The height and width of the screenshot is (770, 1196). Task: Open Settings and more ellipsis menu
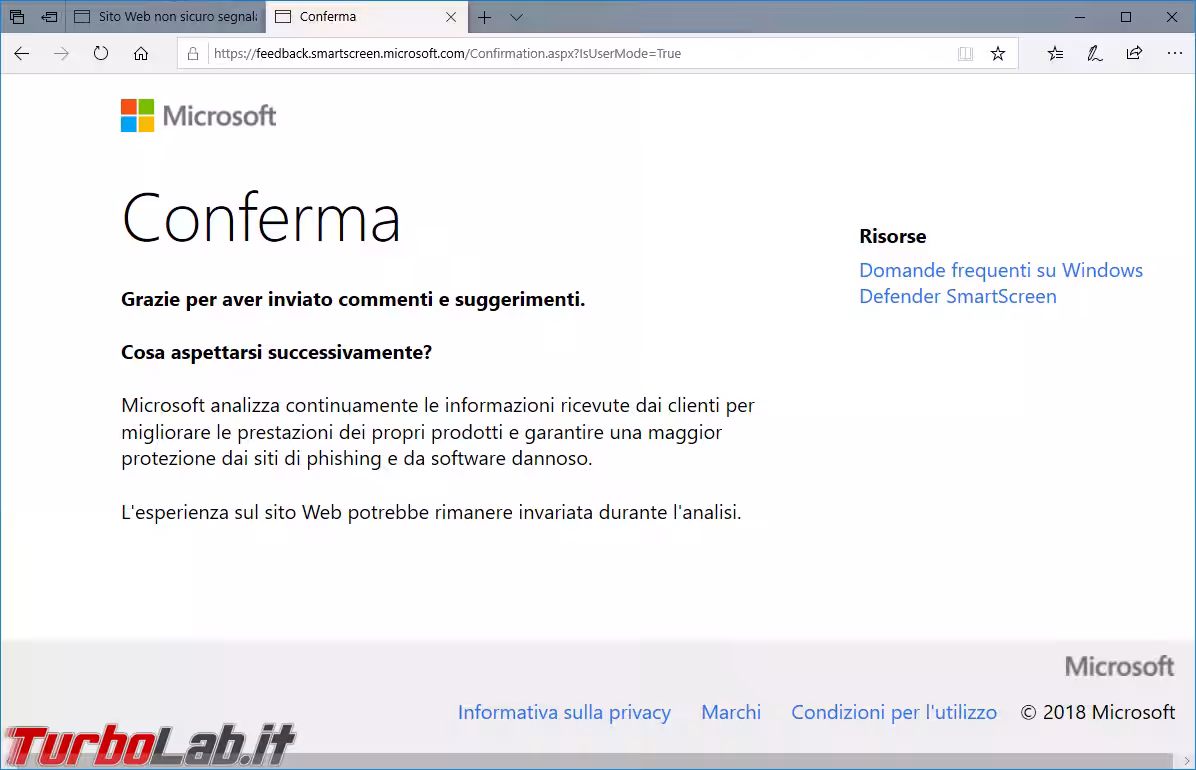click(x=1175, y=53)
